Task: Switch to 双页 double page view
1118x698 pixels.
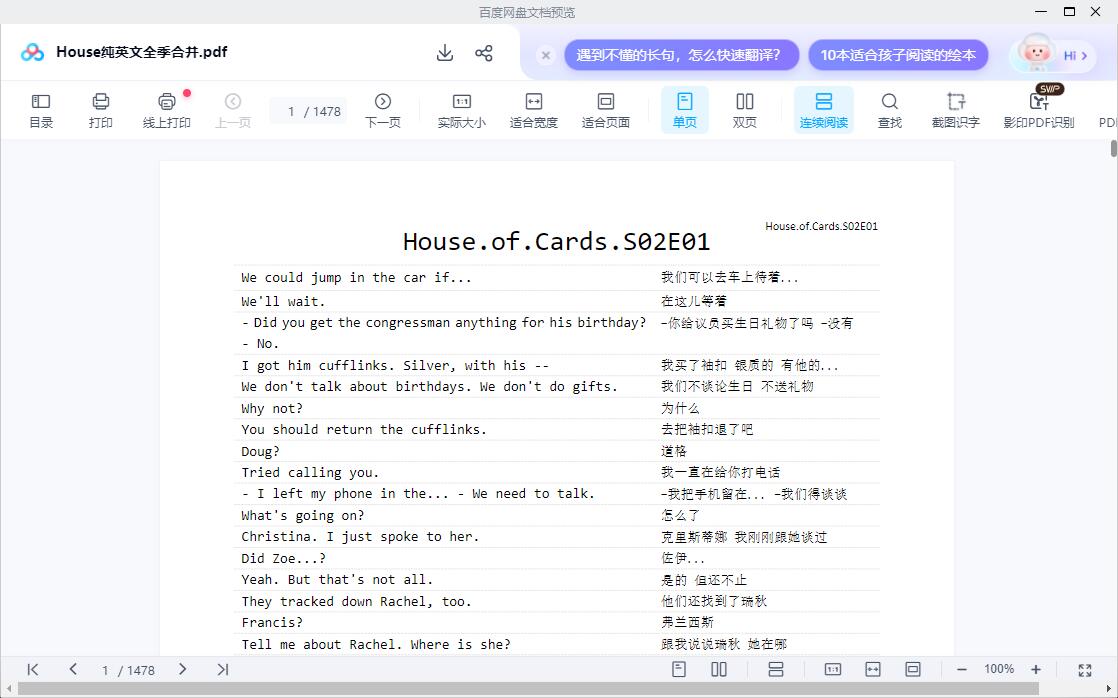Action: (745, 110)
